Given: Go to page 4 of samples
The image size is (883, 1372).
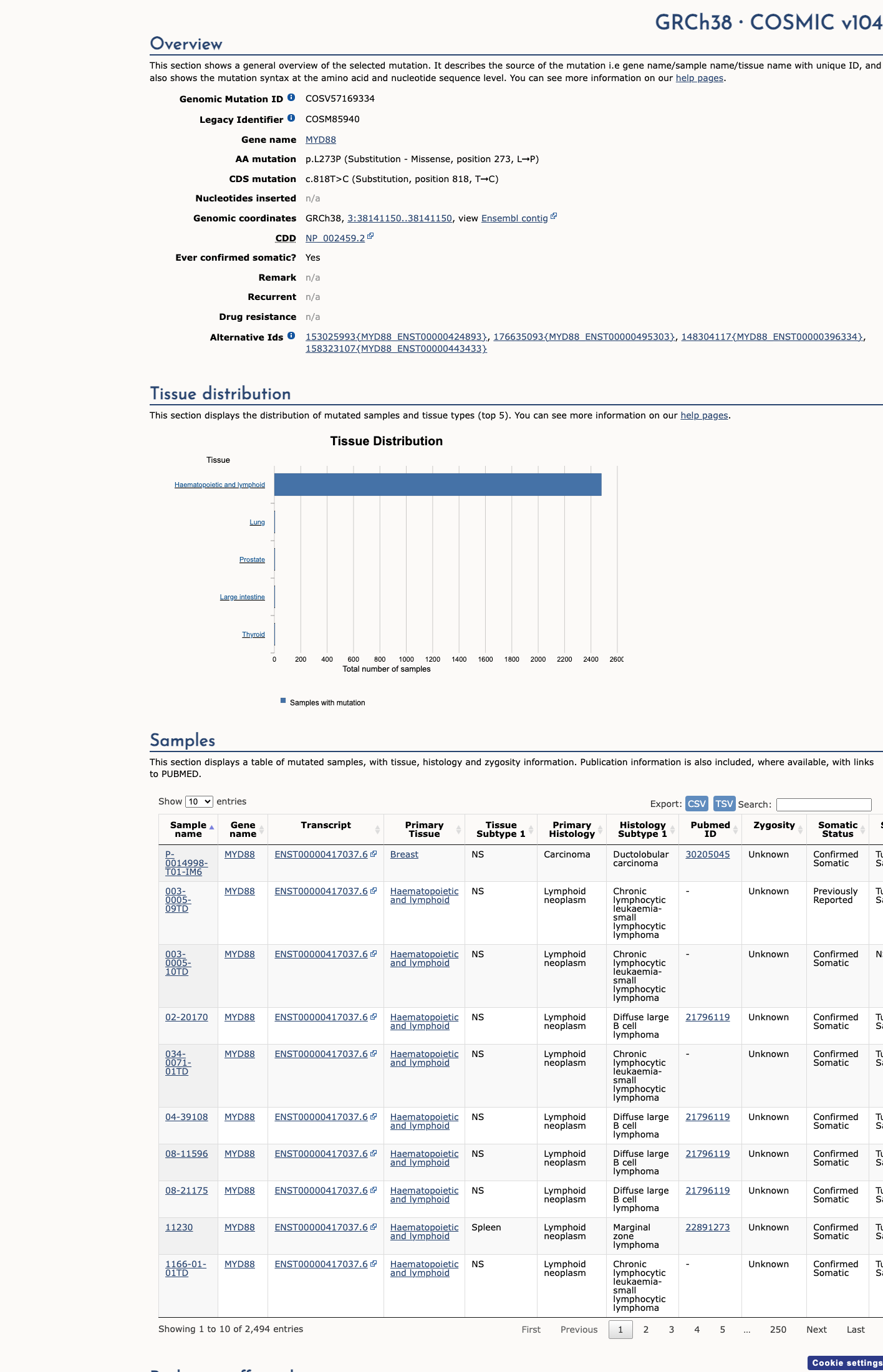Looking at the screenshot, I should 697,1330.
